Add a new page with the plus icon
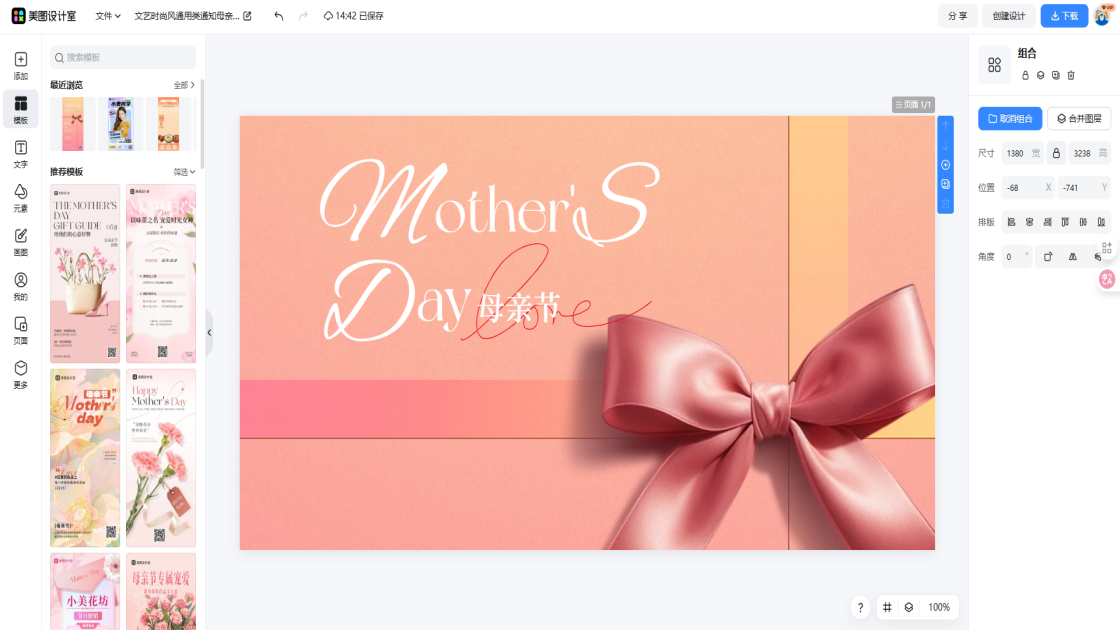 [945, 165]
